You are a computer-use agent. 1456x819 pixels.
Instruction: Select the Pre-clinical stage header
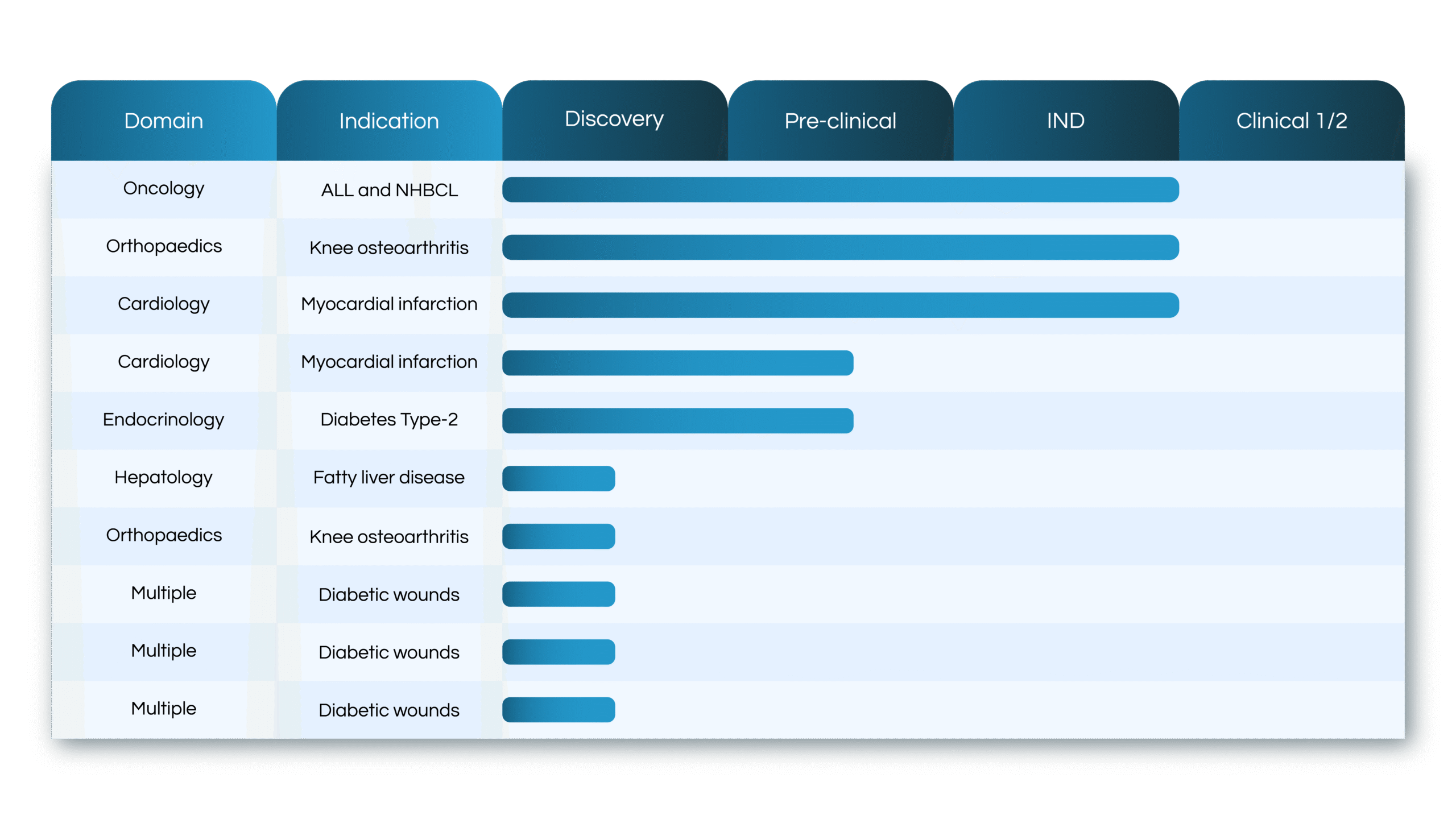point(840,121)
